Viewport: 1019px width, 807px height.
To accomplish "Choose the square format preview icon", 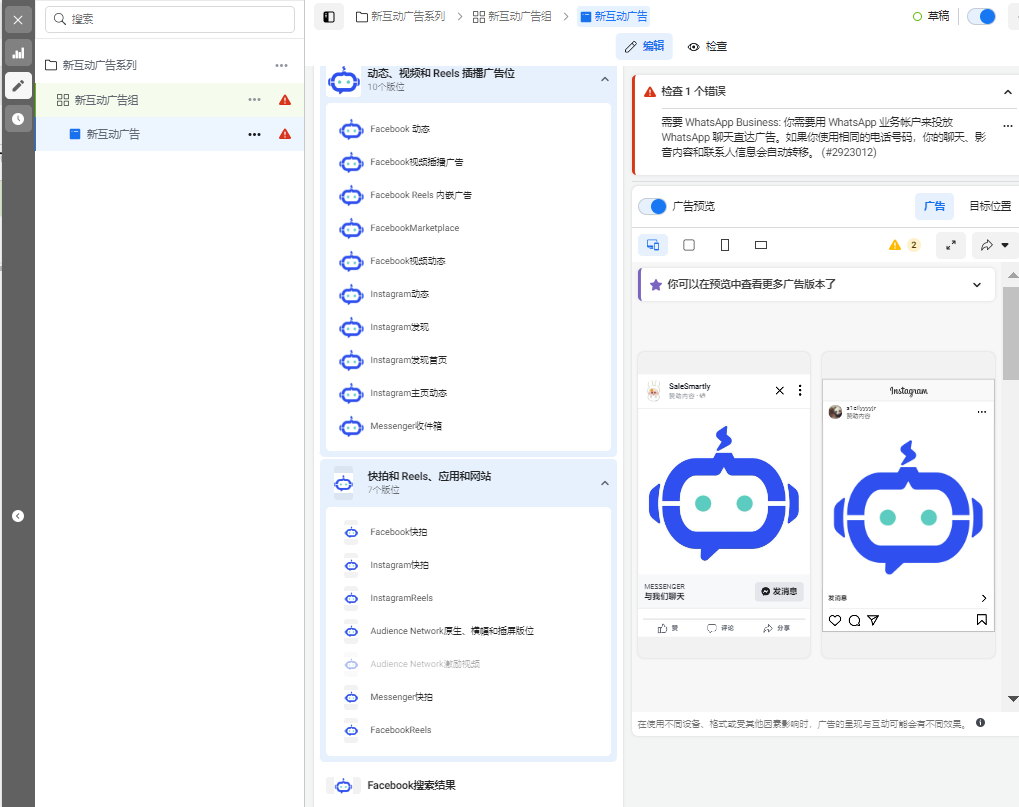I will 689,245.
